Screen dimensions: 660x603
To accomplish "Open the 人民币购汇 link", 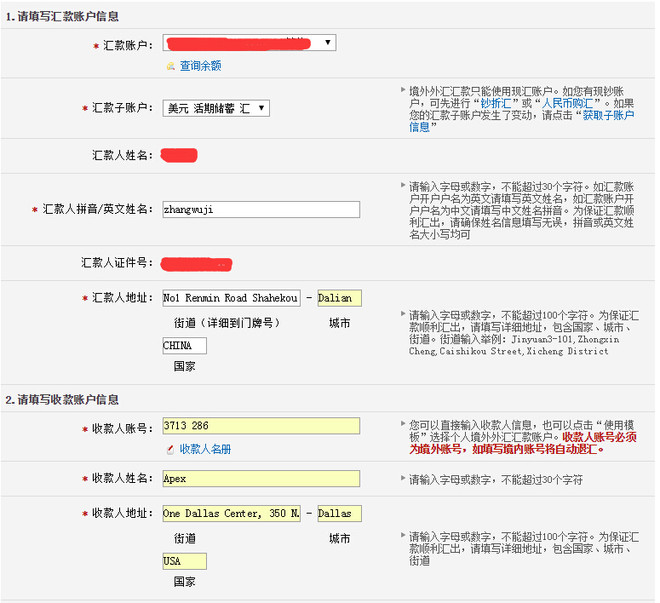I will [567, 103].
